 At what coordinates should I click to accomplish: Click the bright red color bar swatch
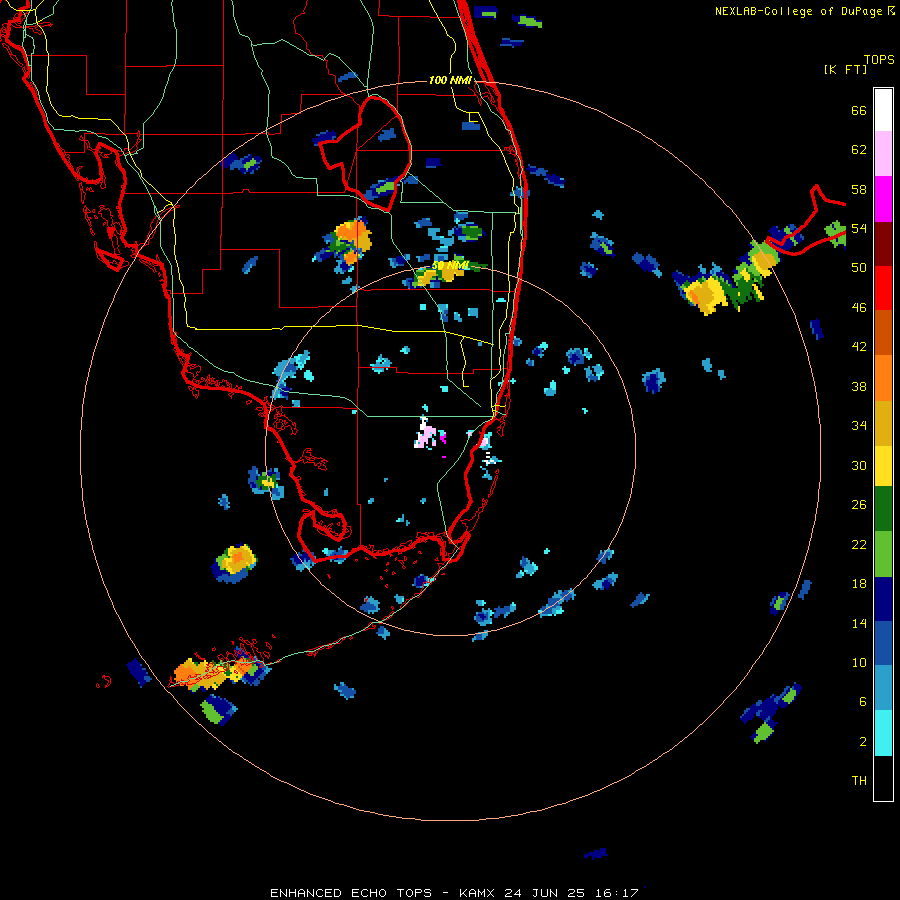[x=883, y=288]
